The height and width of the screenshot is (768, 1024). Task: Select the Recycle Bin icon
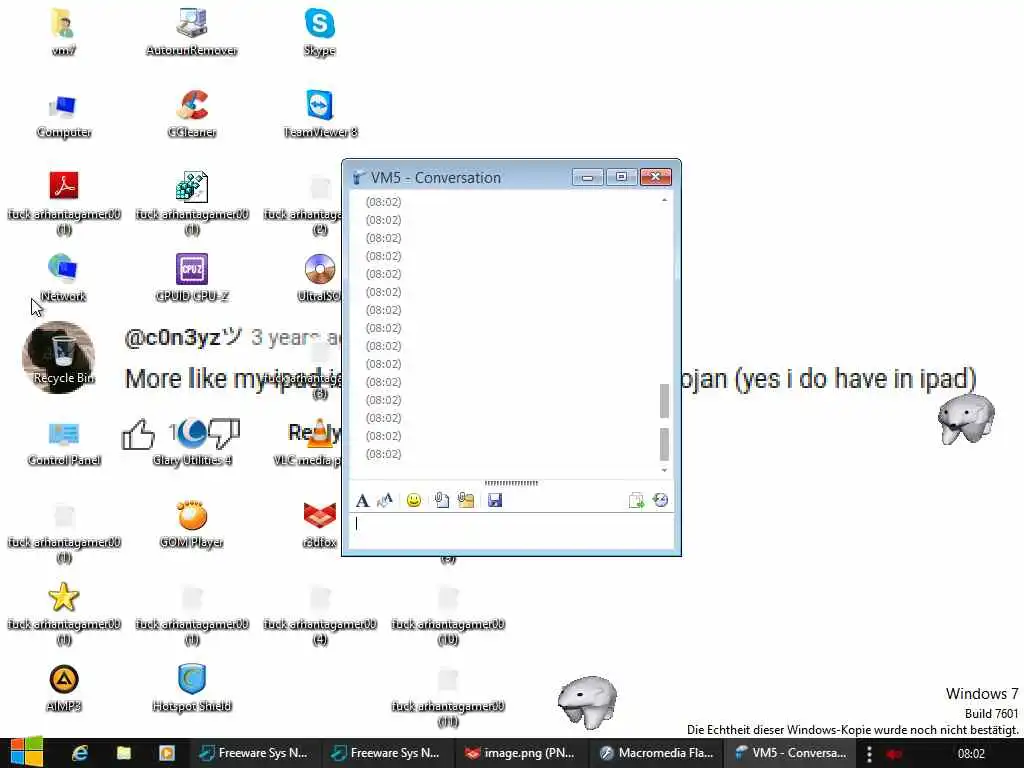63,358
